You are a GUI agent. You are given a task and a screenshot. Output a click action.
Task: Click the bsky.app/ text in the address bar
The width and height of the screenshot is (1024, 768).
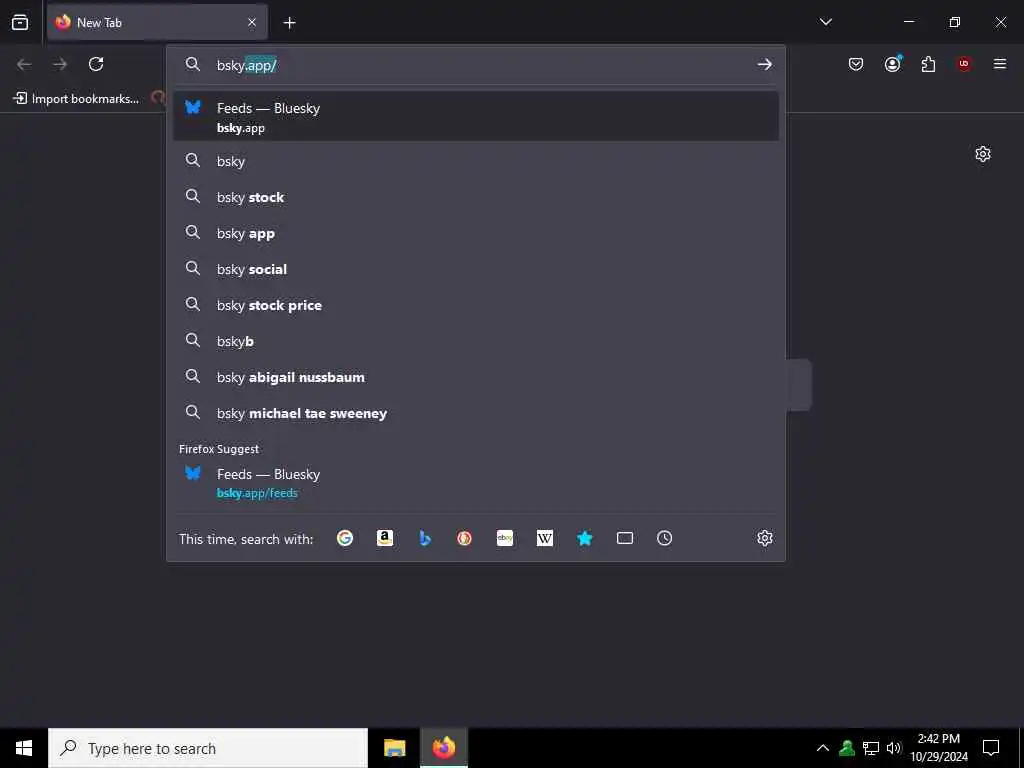pyautogui.click(x=247, y=65)
